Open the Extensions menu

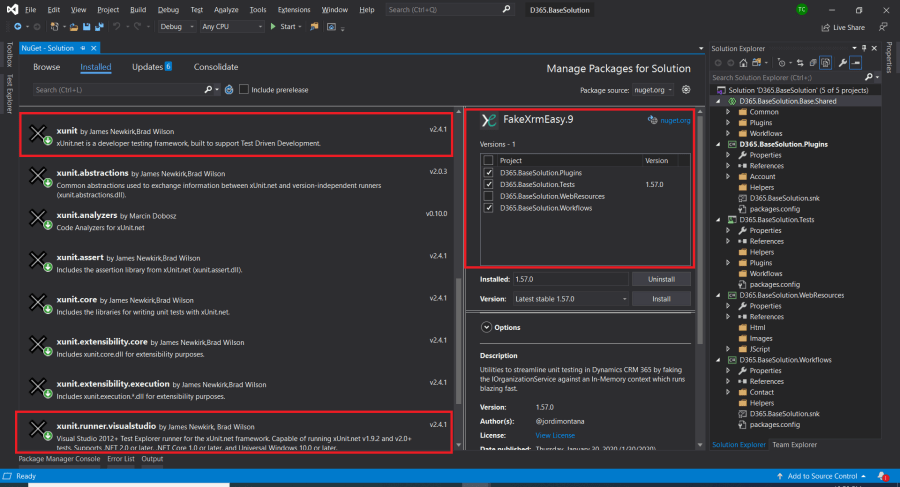click(293, 9)
